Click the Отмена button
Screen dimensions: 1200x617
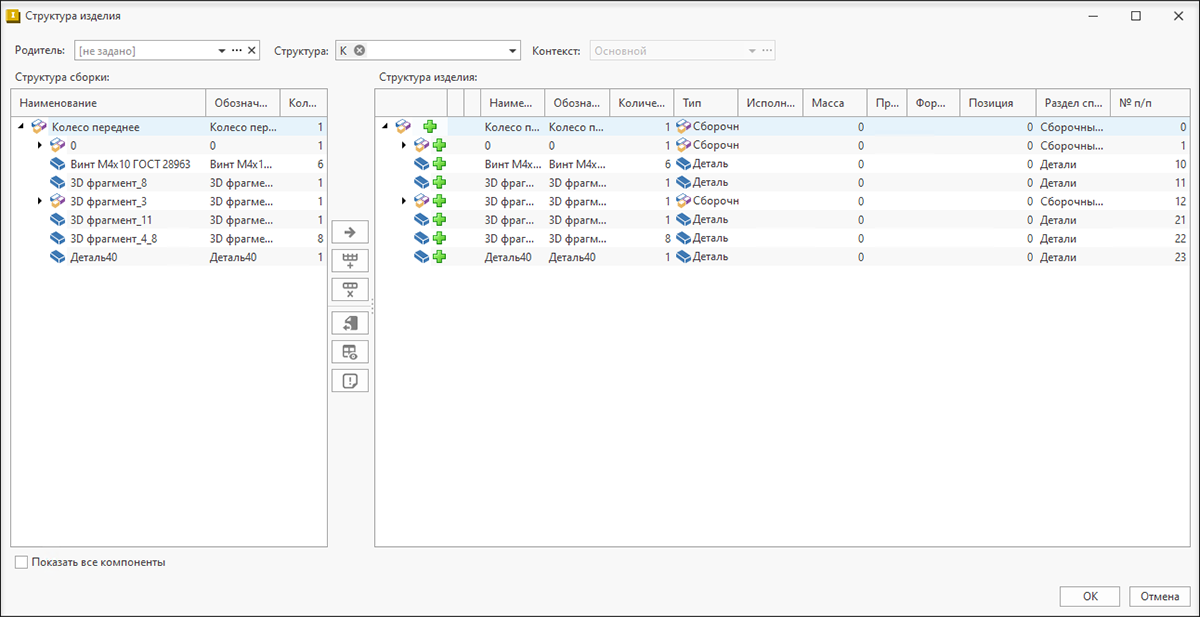click(1160, 596)
